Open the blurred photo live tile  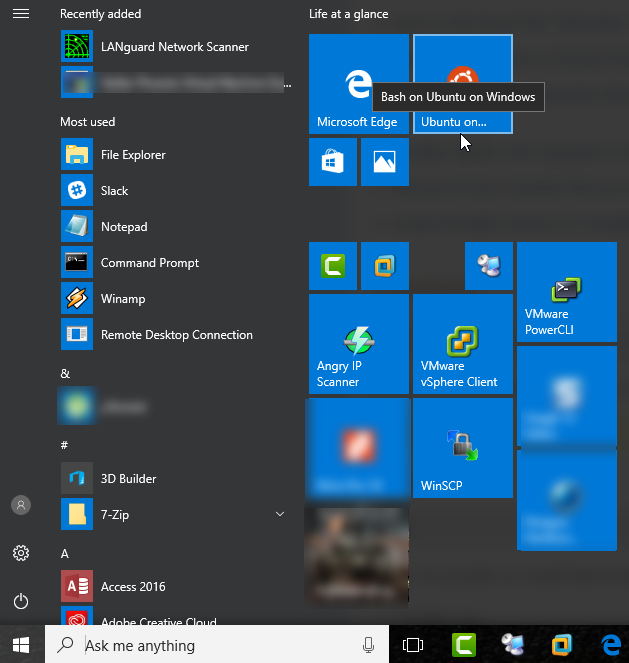[357, 557]
